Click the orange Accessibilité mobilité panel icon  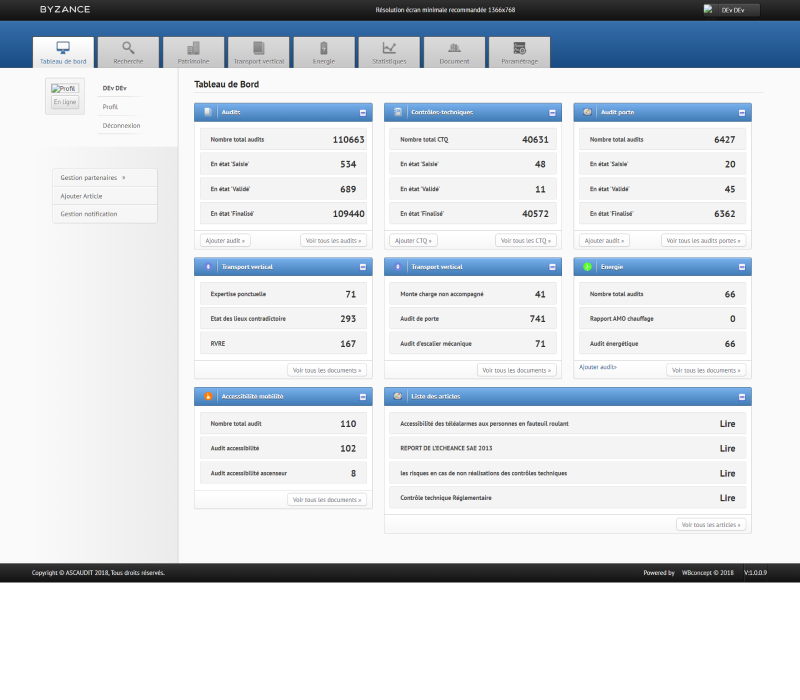pyautogui.click(x=208, y=396)
